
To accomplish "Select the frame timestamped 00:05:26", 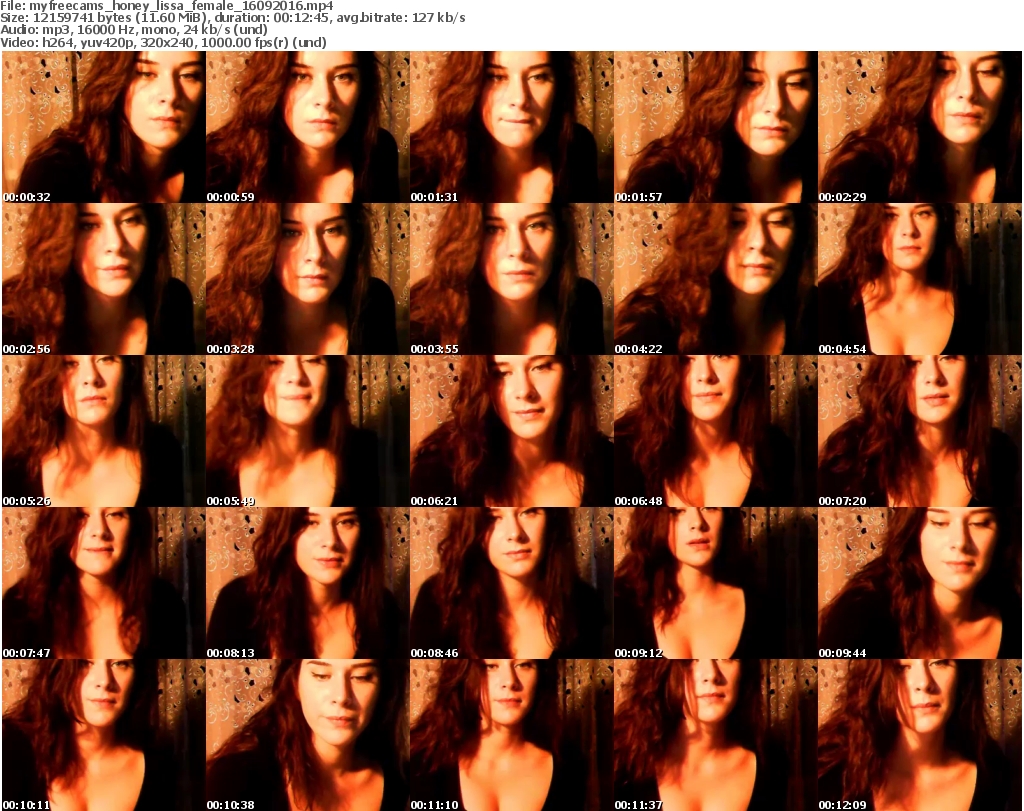I will click(x=103, y=431).
